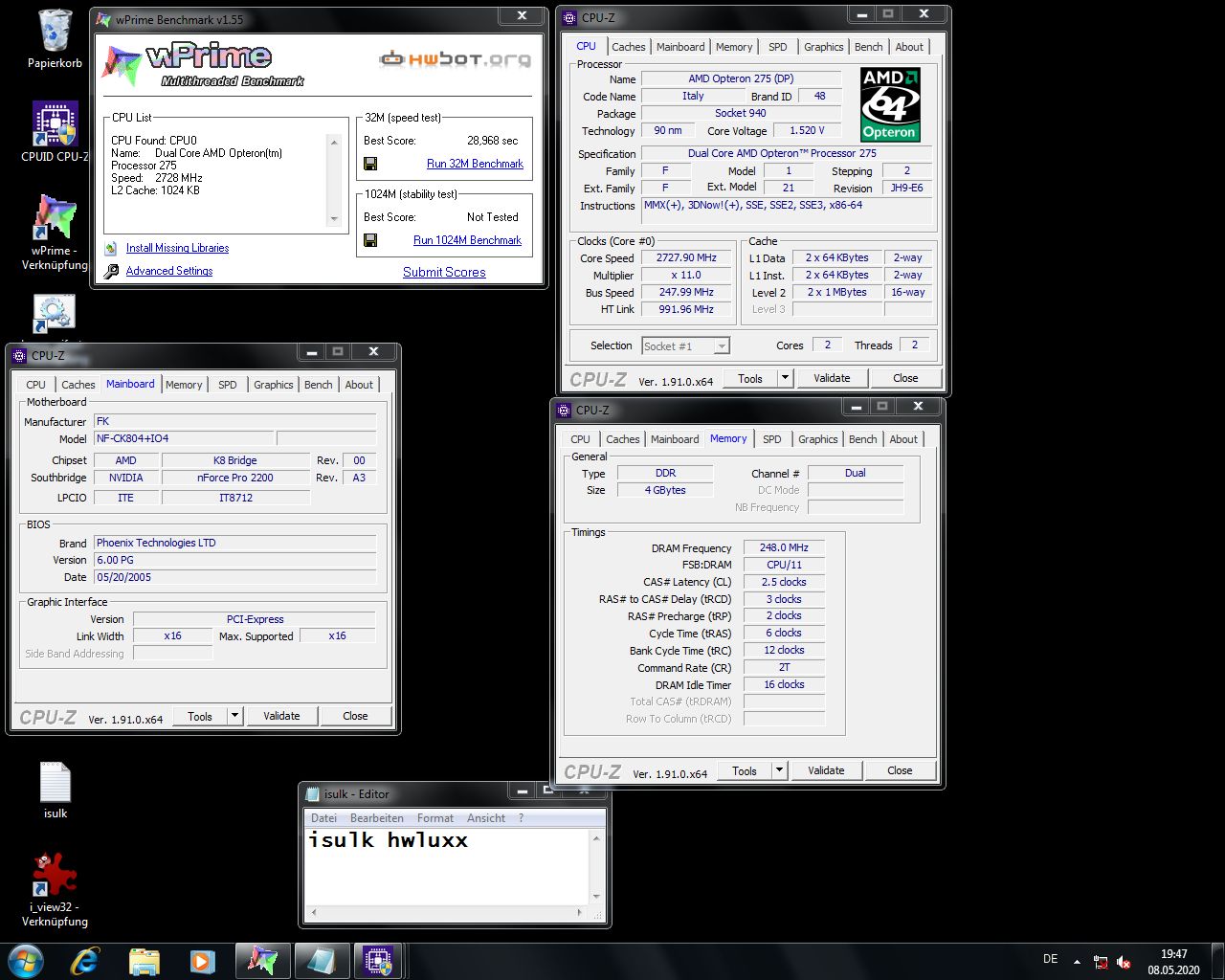
Task: Click the AMD 64 Opteron logo in CPU-Z
Action: point(889,105)
